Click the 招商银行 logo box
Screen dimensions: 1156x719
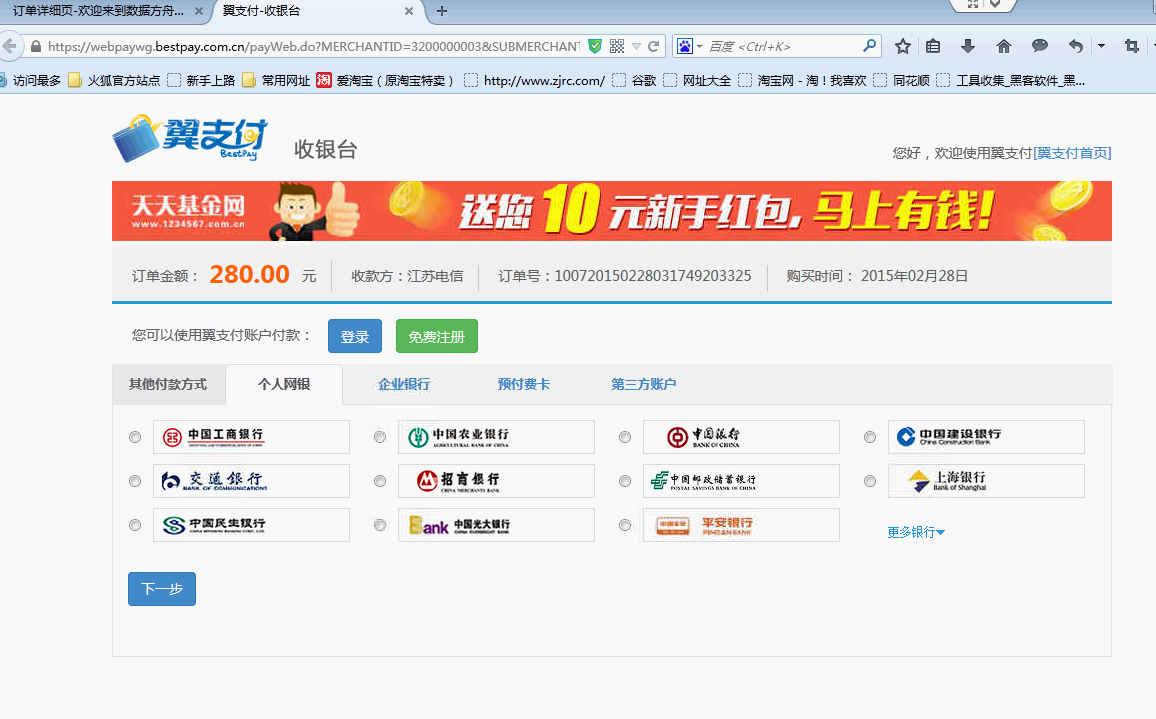point(496,482)
